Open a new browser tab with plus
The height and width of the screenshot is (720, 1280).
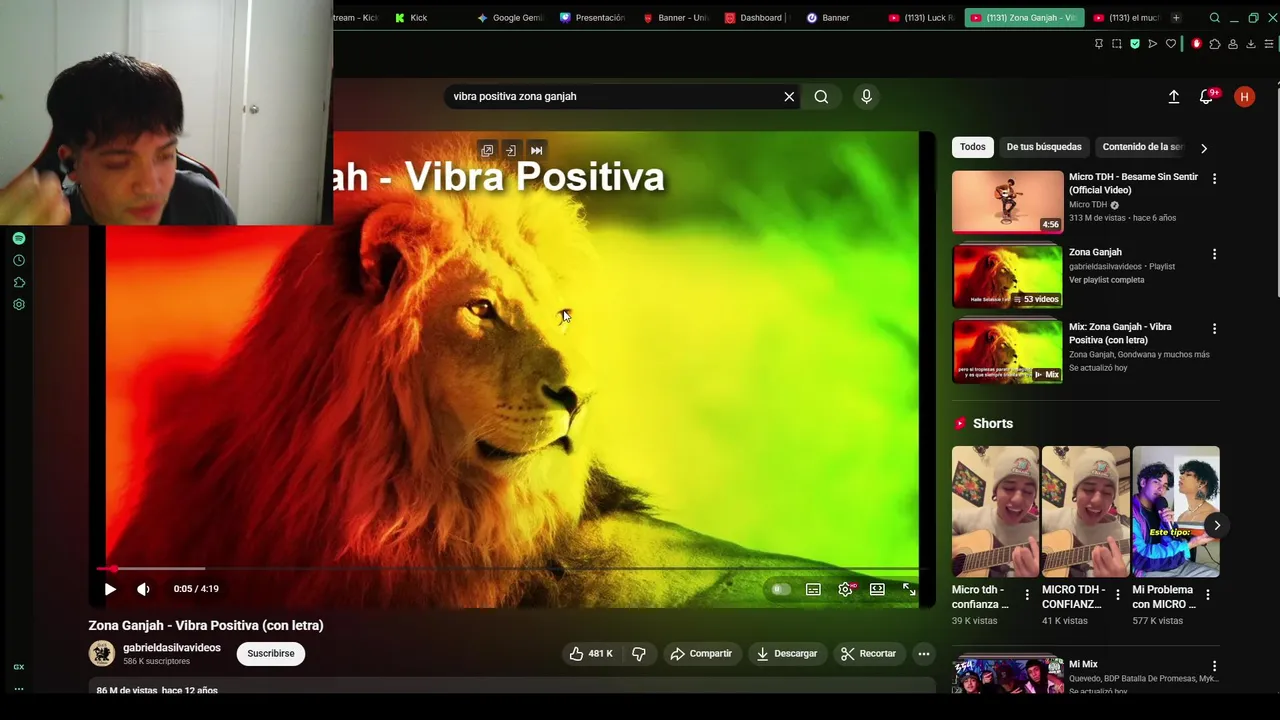pos(1176,18)
